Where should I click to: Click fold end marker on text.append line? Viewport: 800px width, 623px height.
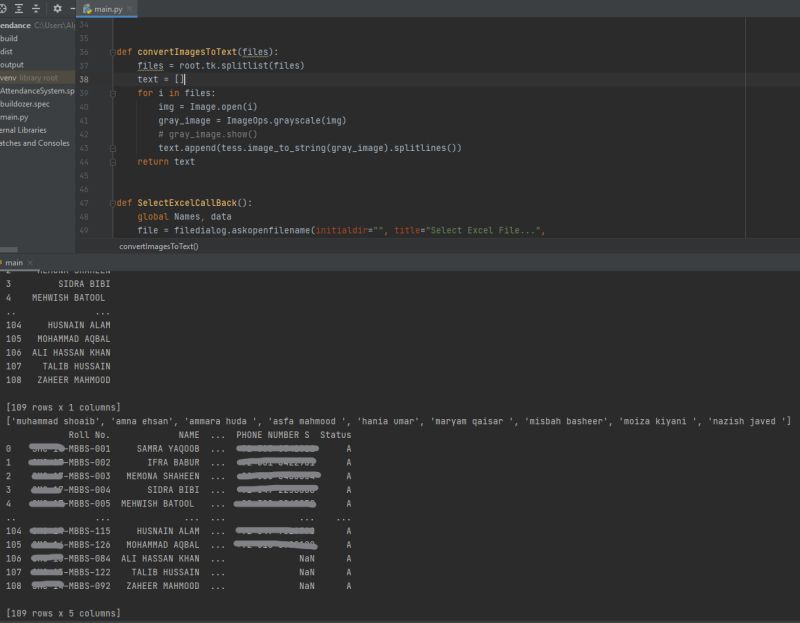(x=113, y=148)
